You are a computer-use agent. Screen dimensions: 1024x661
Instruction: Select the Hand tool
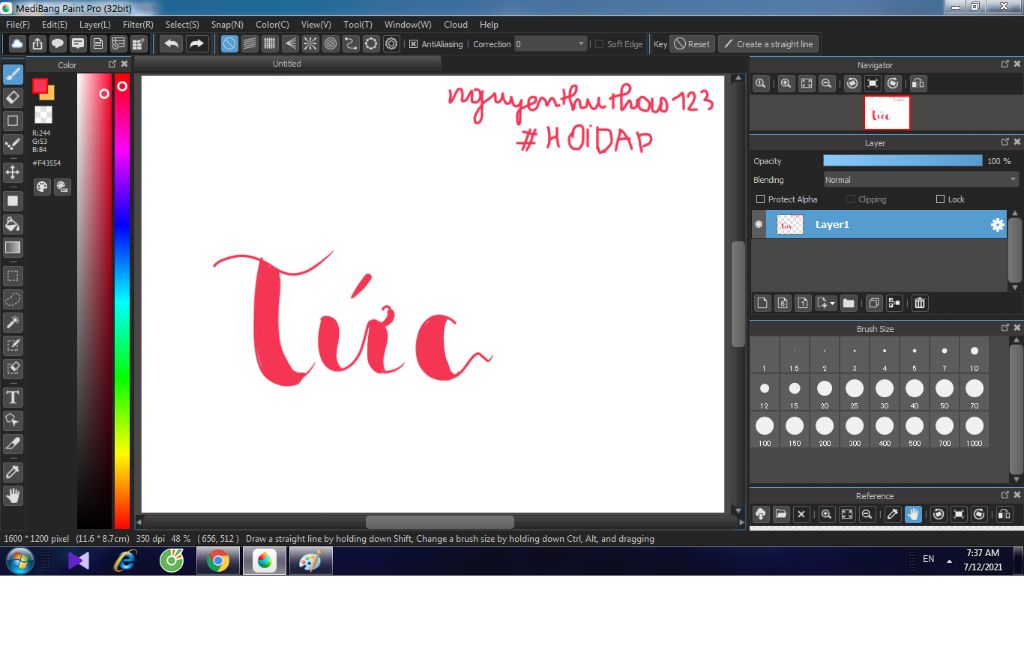(x=12, y=496)
